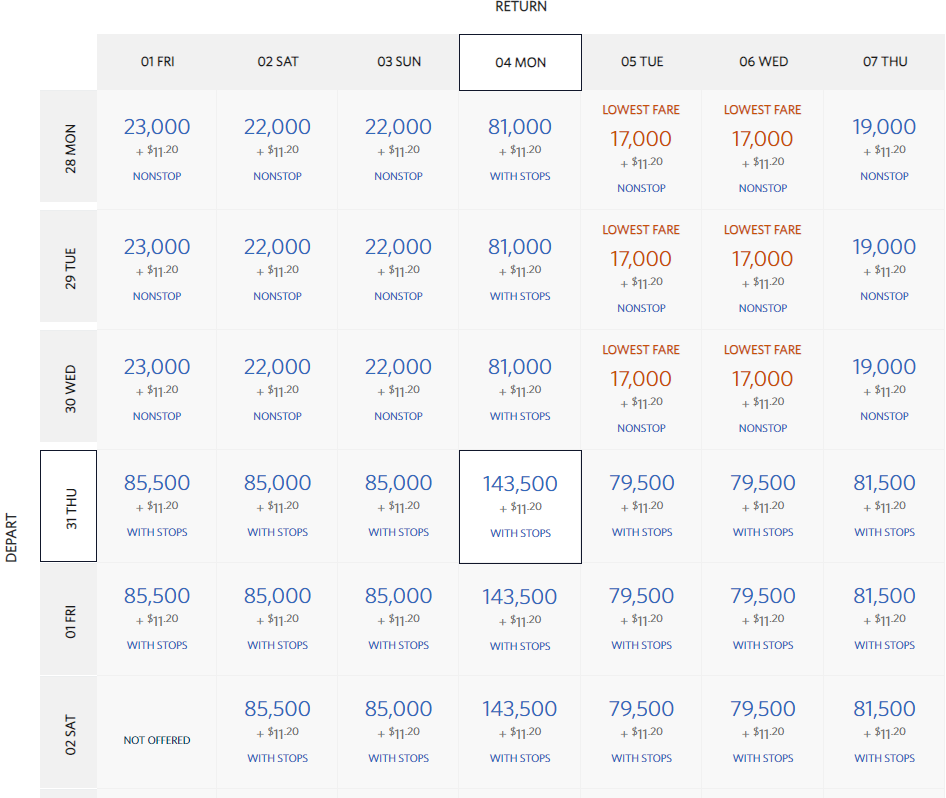Viewport: 946px width, 798px height.
Task: Select 81,500 fare departing 01 FRI returning 07 THU
Action: coord(884,617)
